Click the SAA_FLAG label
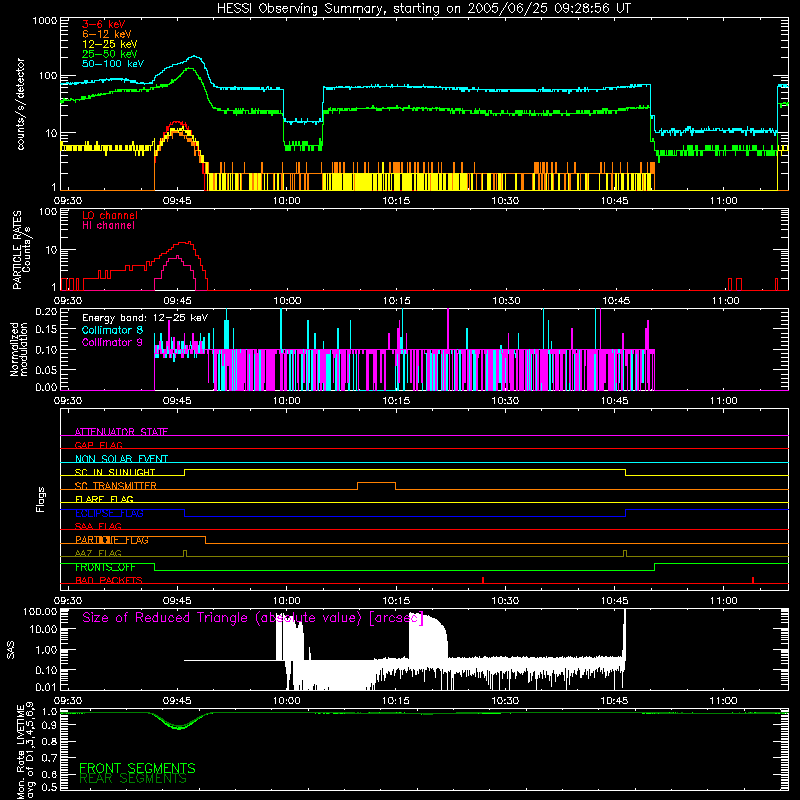Screen dimensions: 800x800 coord(98,526)
